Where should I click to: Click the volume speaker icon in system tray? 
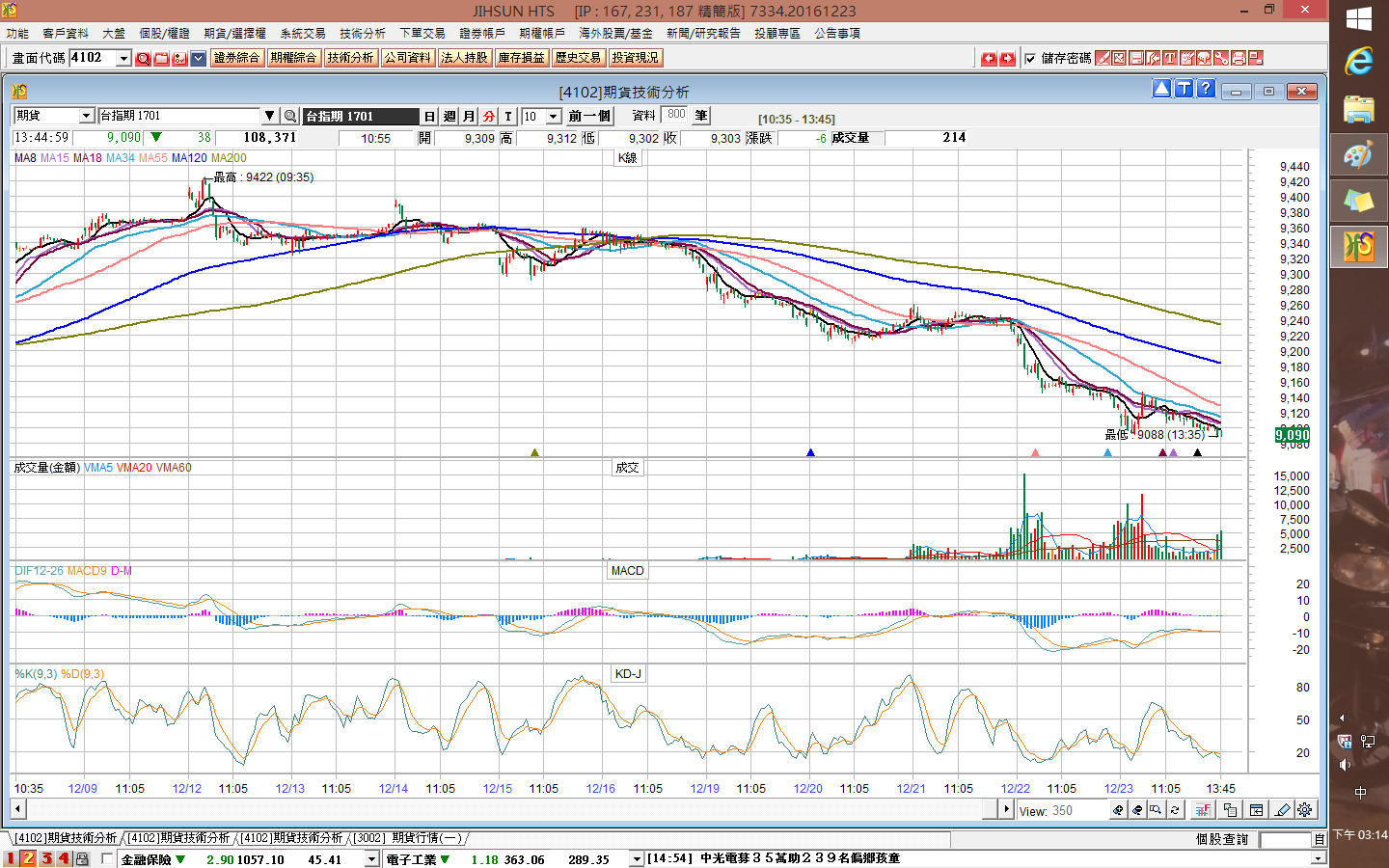pyautogui.click(x=1345, y=765)
